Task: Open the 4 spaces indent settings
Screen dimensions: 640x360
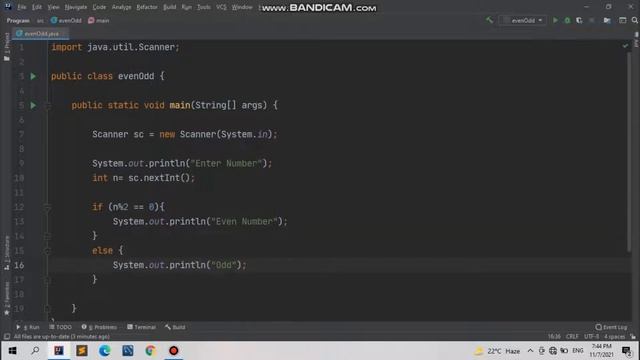Action: (x=614, y=337)
